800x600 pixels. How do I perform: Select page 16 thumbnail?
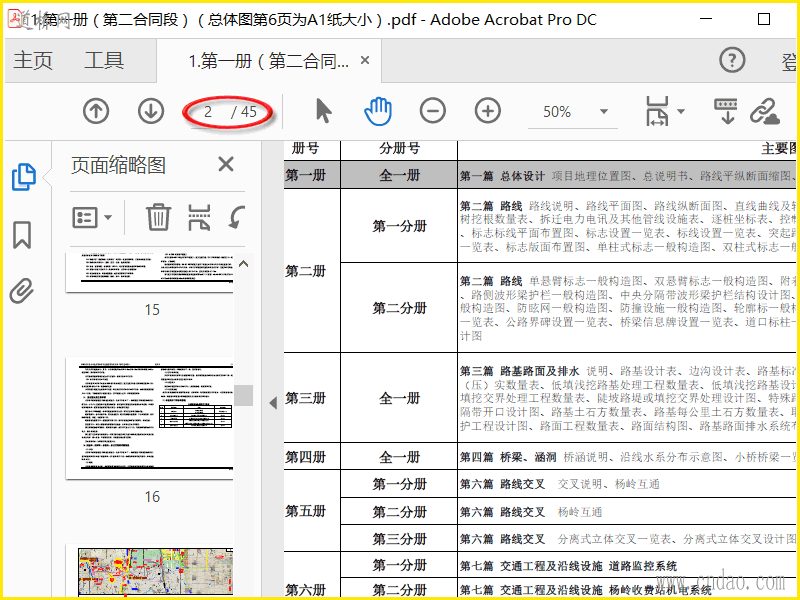[x=149, y=418]
